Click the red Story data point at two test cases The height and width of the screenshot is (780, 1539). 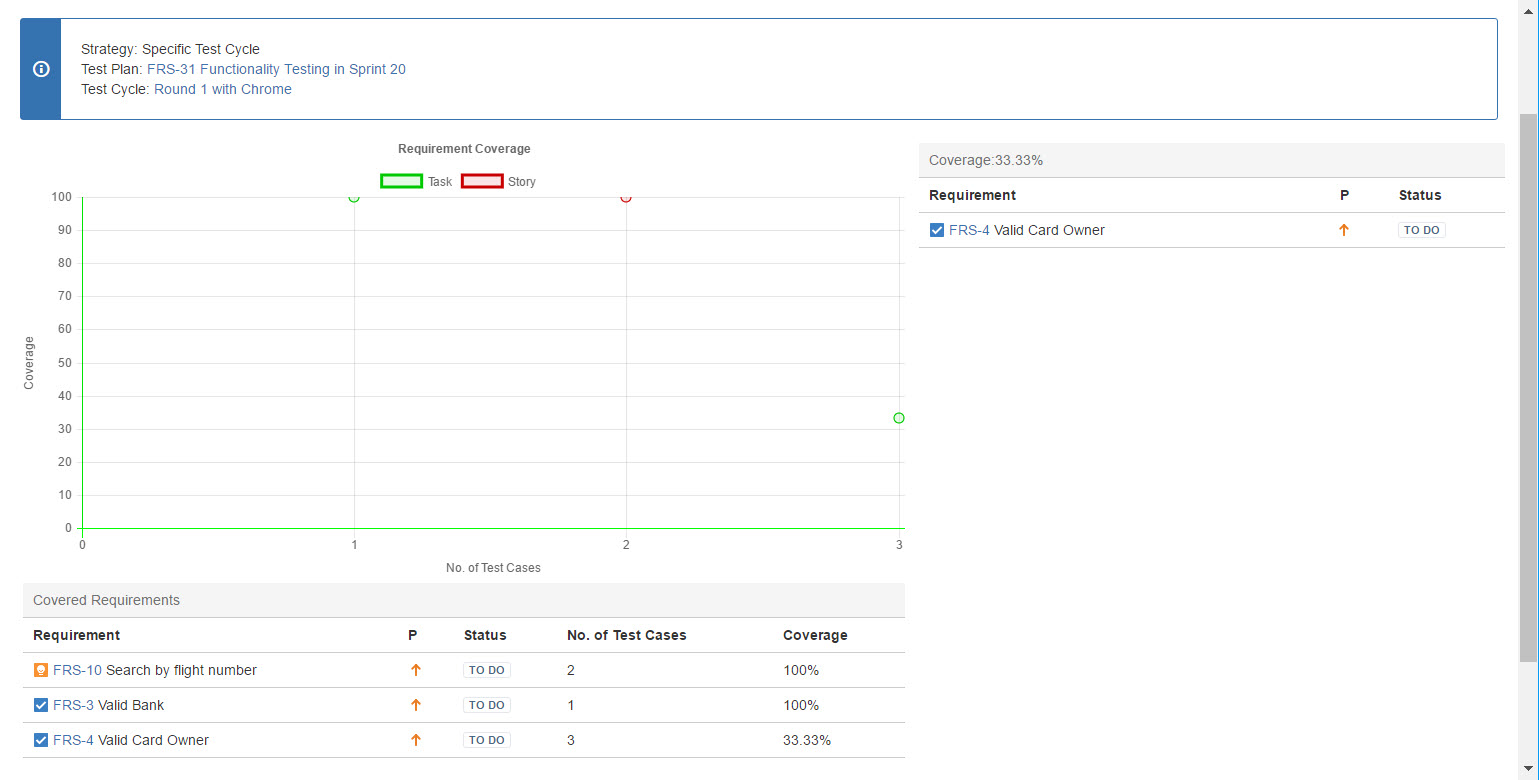coord(626,197)
